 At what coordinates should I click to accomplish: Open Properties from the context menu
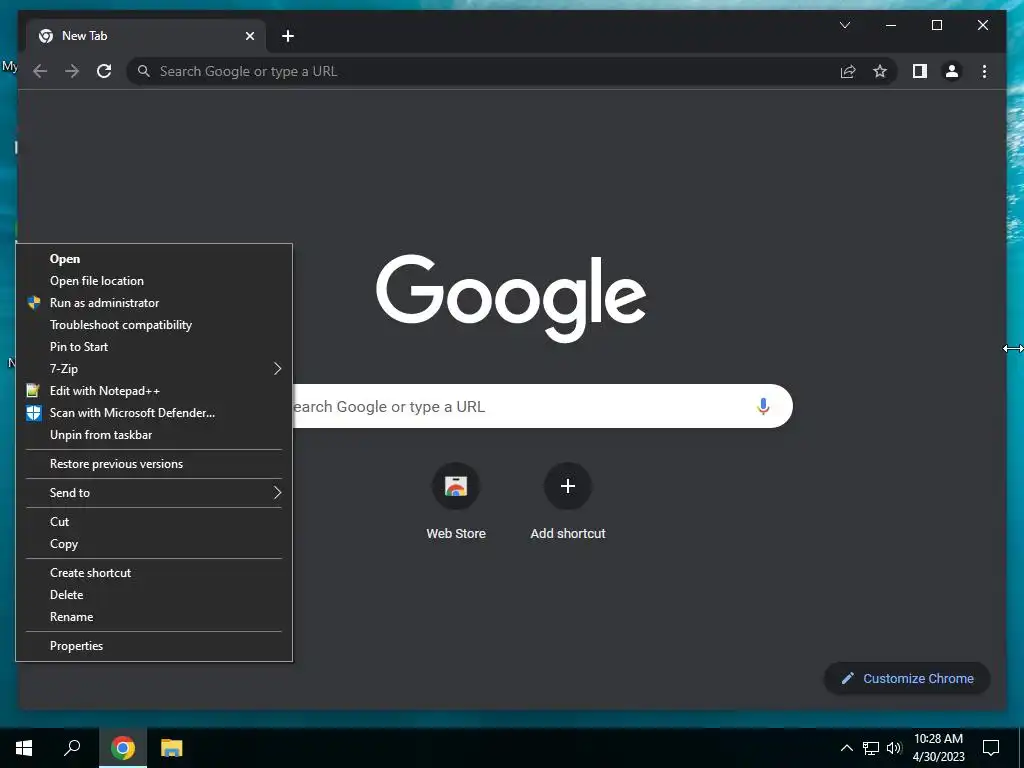pos(154,646)
